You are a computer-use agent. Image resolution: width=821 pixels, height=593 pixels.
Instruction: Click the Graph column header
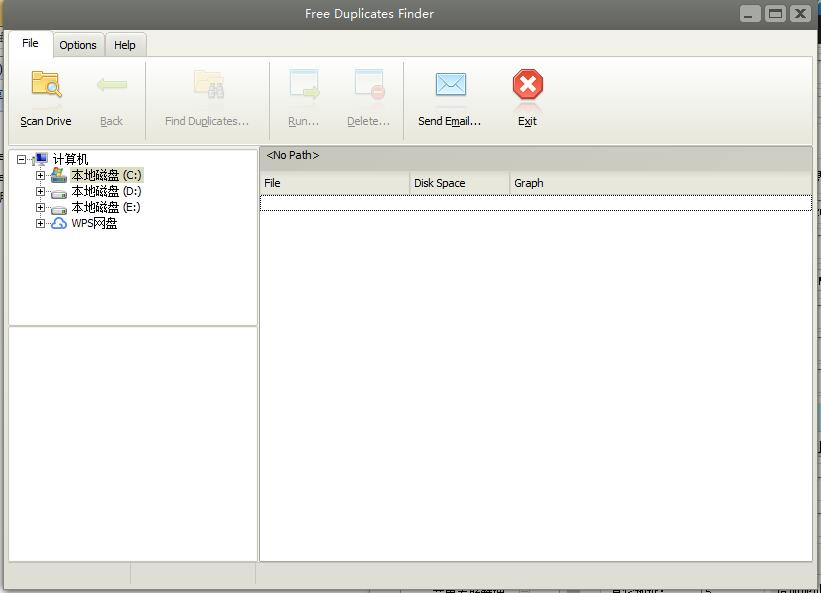(x=528, y=182)
